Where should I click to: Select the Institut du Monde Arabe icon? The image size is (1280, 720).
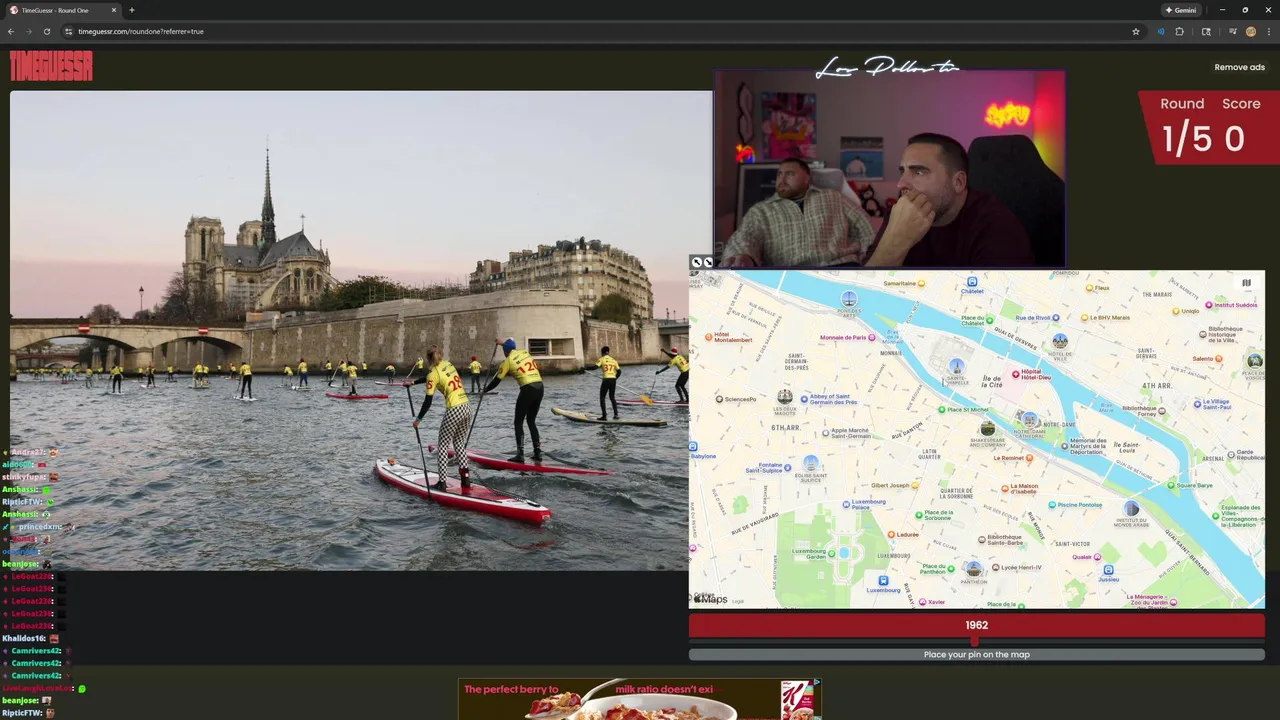pos(1131,509)
